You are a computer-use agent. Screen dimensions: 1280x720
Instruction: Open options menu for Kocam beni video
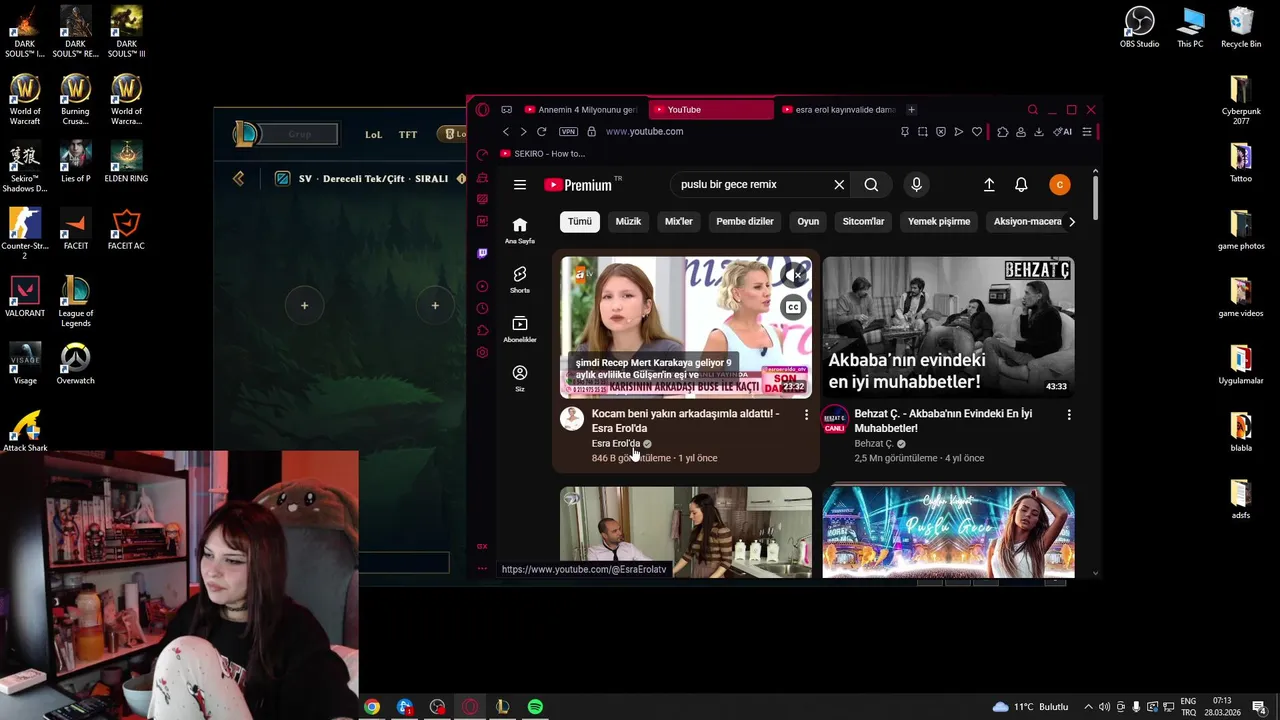[x=806, y=415]
